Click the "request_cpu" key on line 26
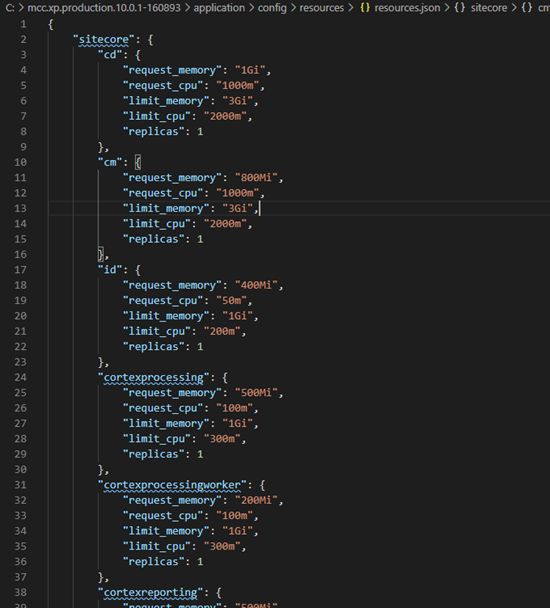This screenshot has height=608, width=550. (x=163, y=408)
